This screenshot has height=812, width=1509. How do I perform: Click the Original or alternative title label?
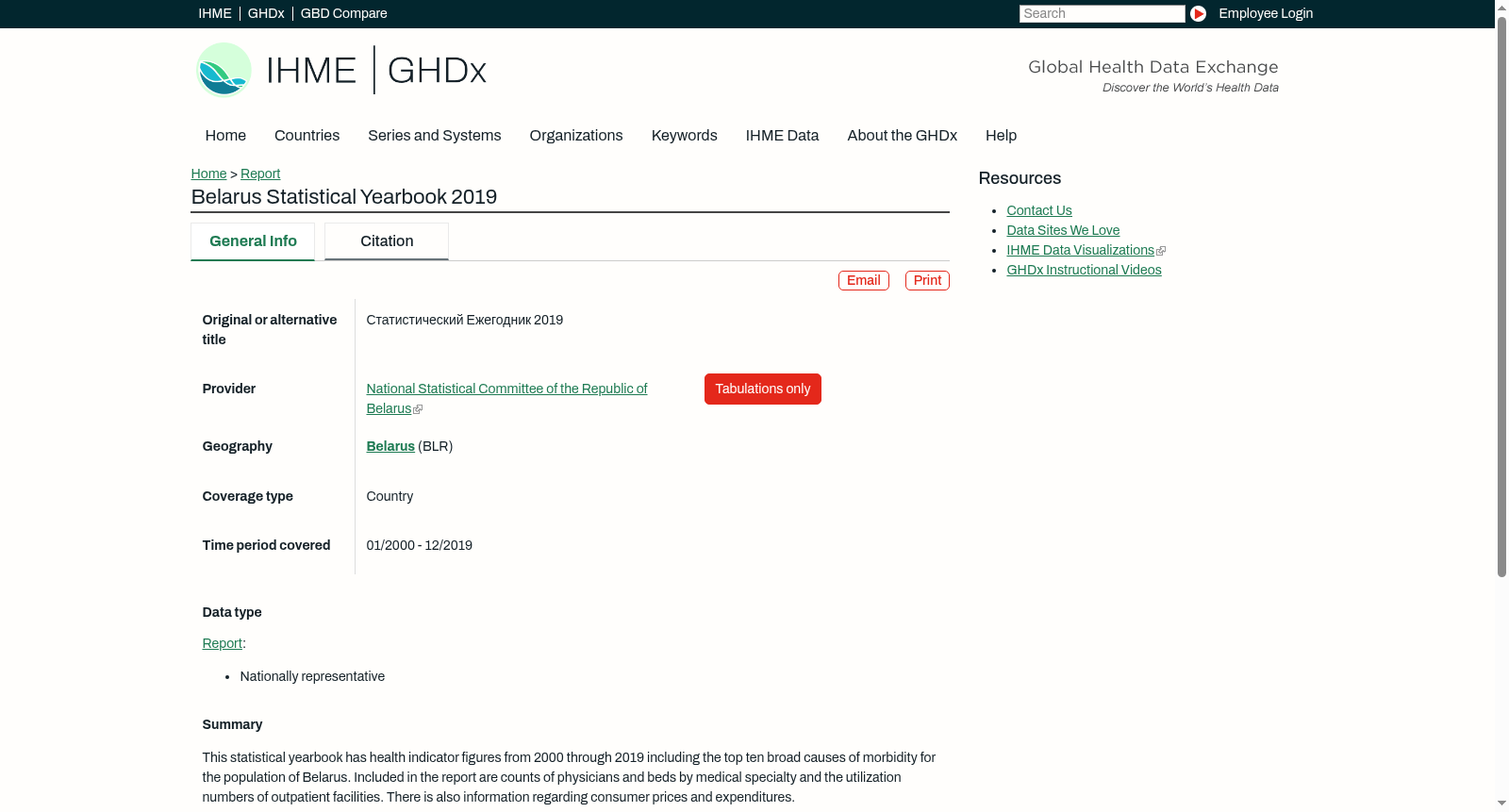pos(270,330)
